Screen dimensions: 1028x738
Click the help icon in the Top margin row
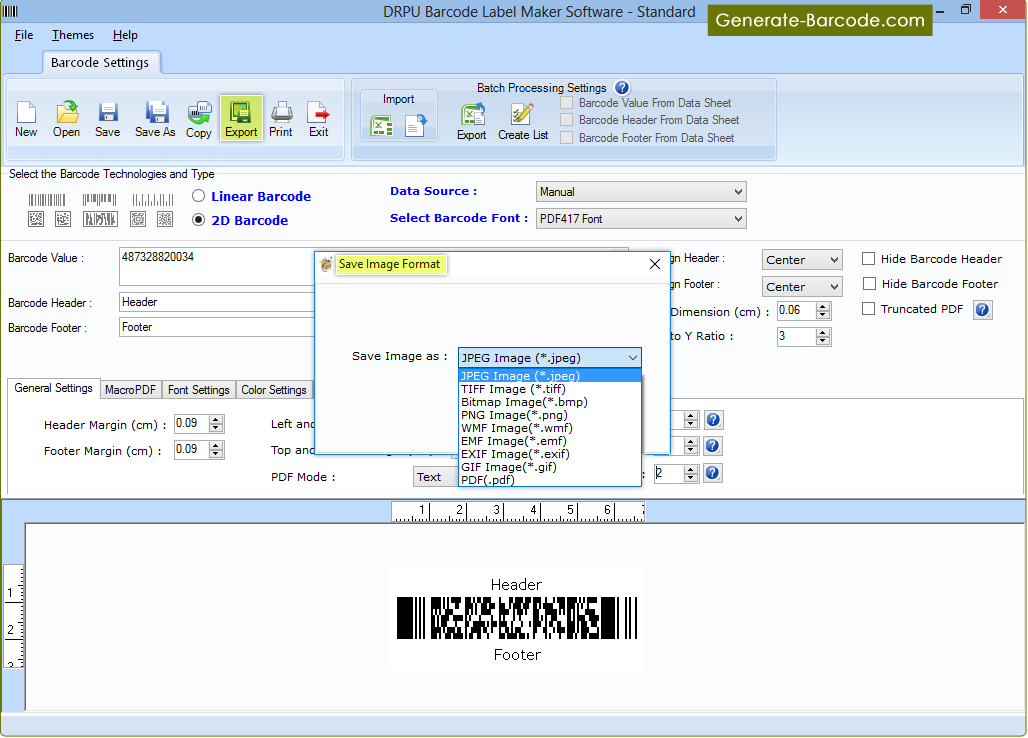click(x=713, y=446)
